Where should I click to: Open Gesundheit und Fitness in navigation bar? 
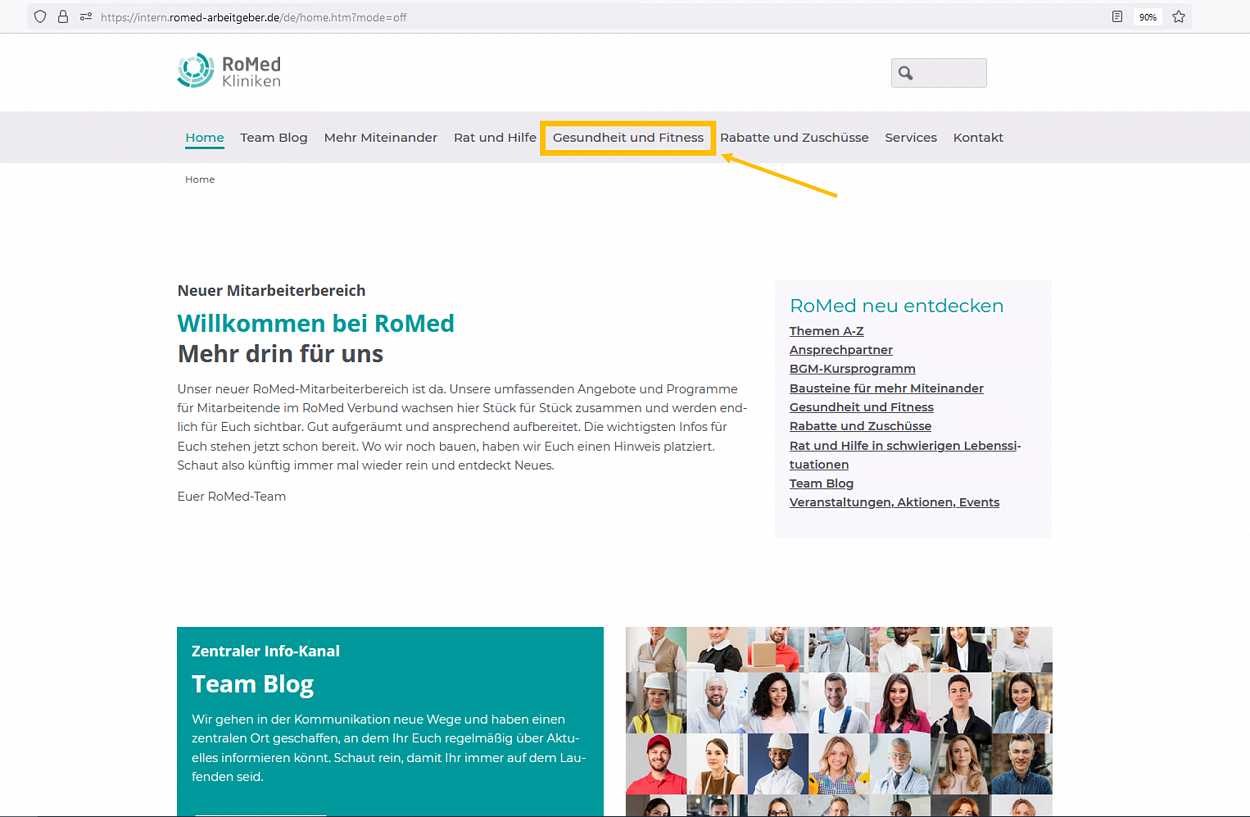tap(628, 138)
